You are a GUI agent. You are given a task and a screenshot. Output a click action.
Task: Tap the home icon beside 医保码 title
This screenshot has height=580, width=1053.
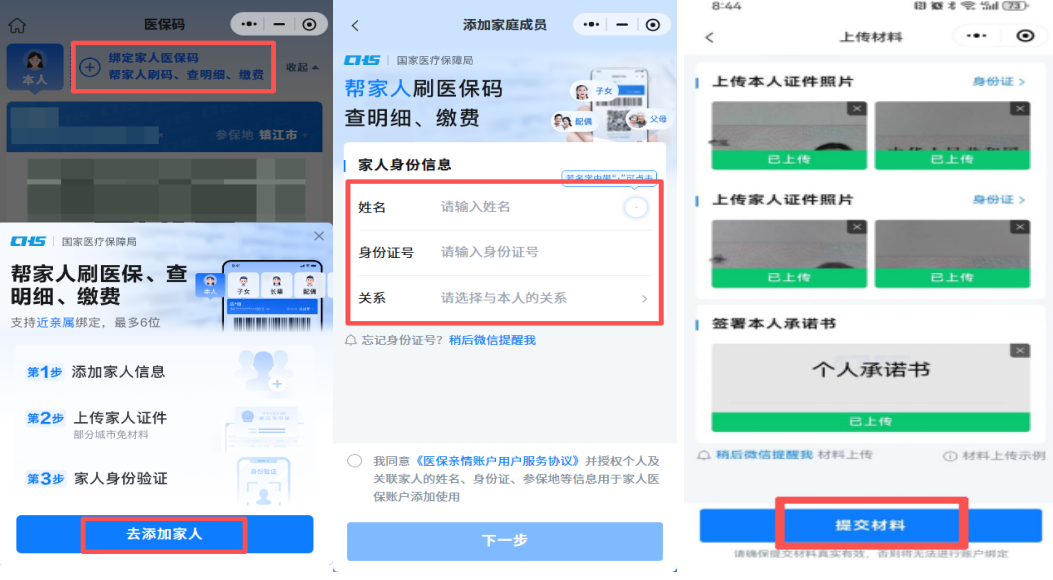pyautogui.click(x=17, y=25)
